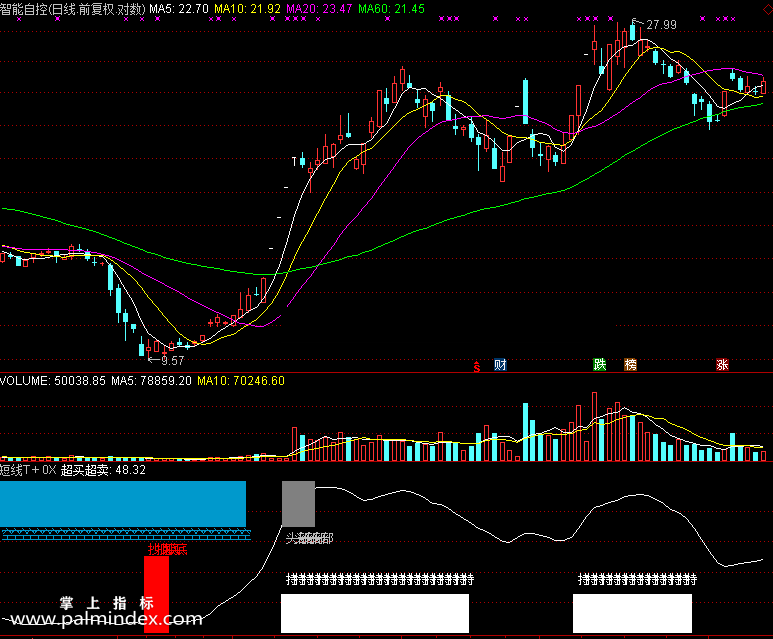The image size is (773, 639).
Task: Click the red S signal icon
Action: point(477,366)
